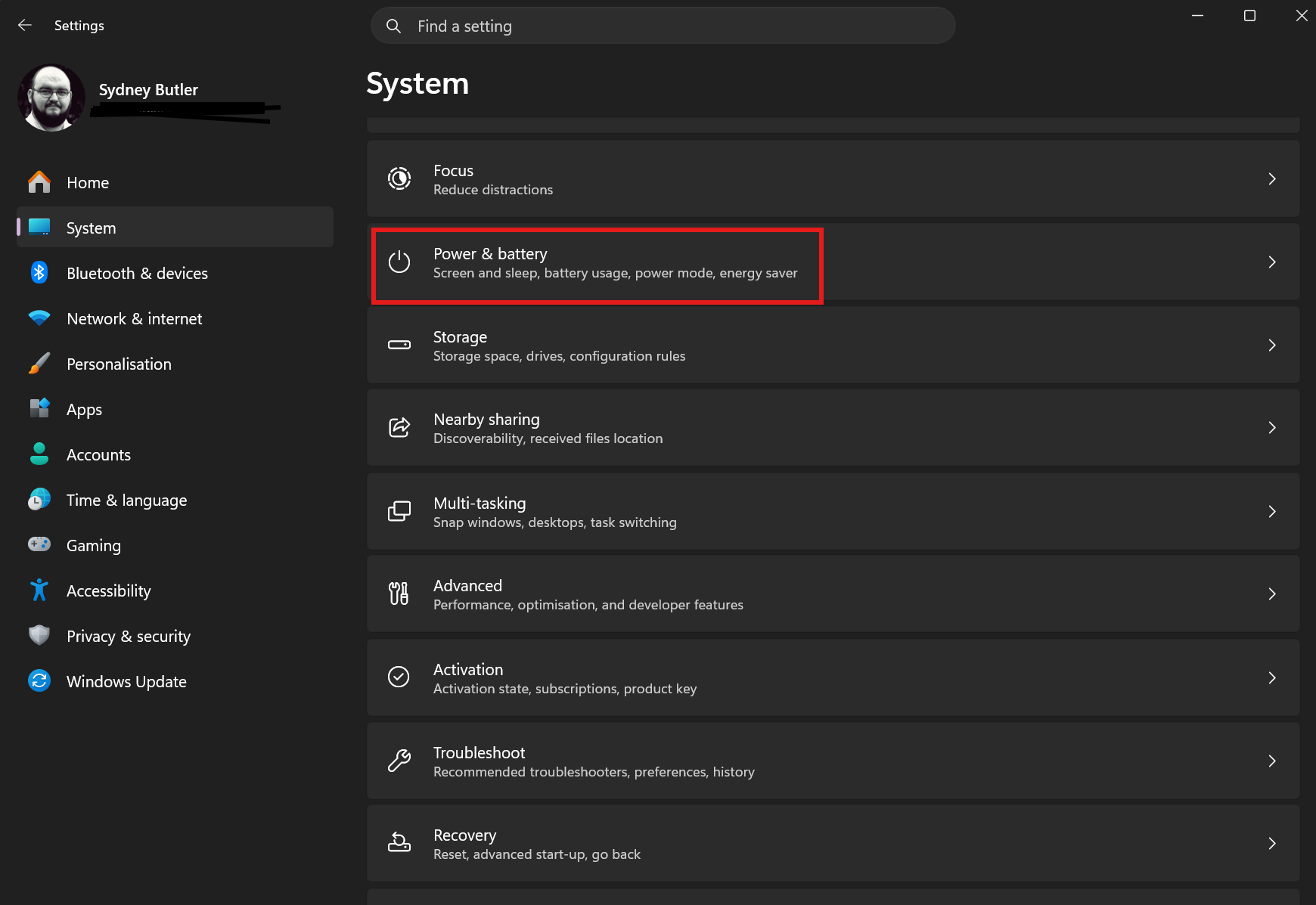Click 'Recommended troubleshooters, preferences, history' text
This screenshot has width=1316, height=905.
pos(594,772)
